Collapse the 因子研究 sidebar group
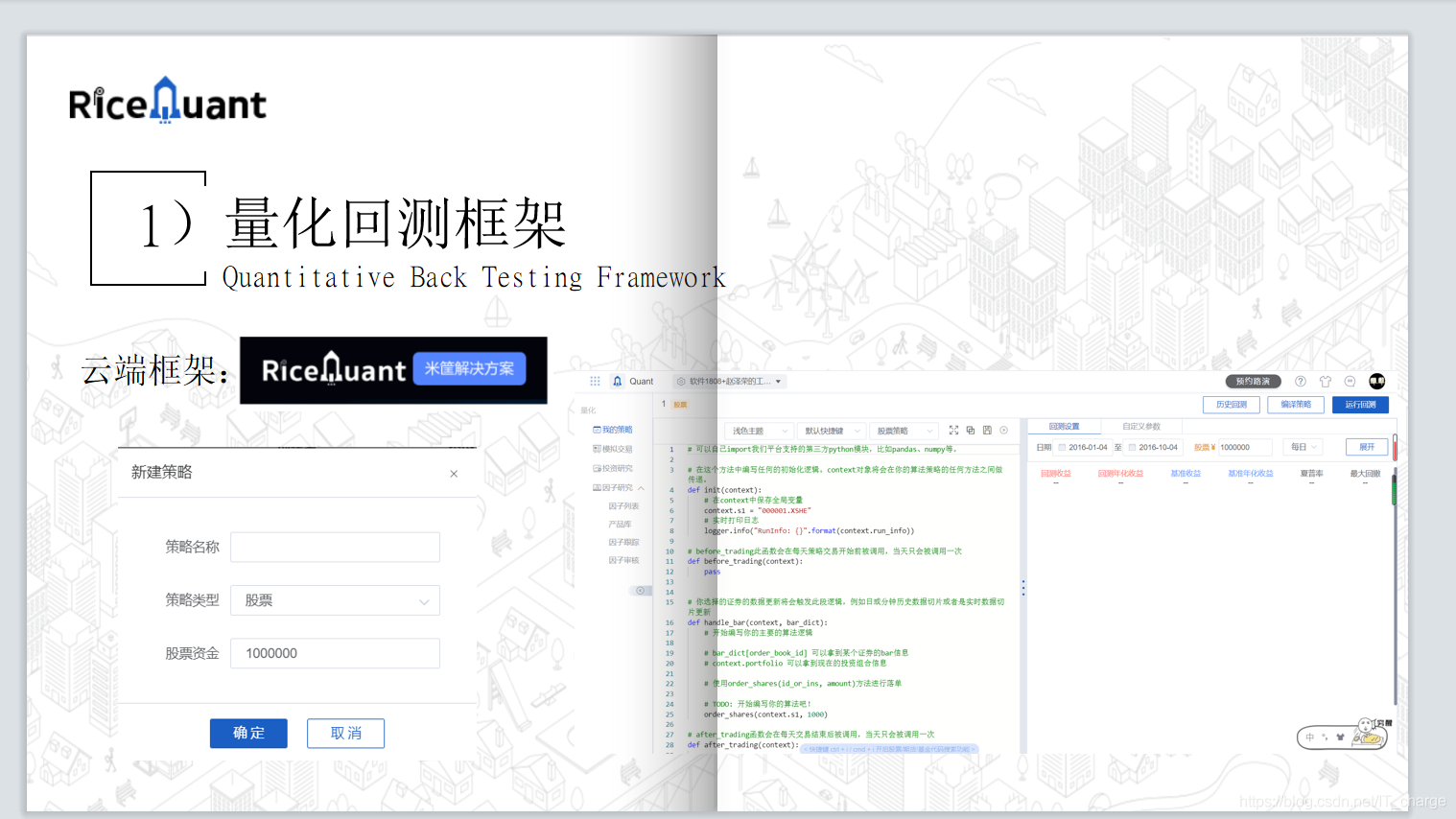 (x=619, y=487)
